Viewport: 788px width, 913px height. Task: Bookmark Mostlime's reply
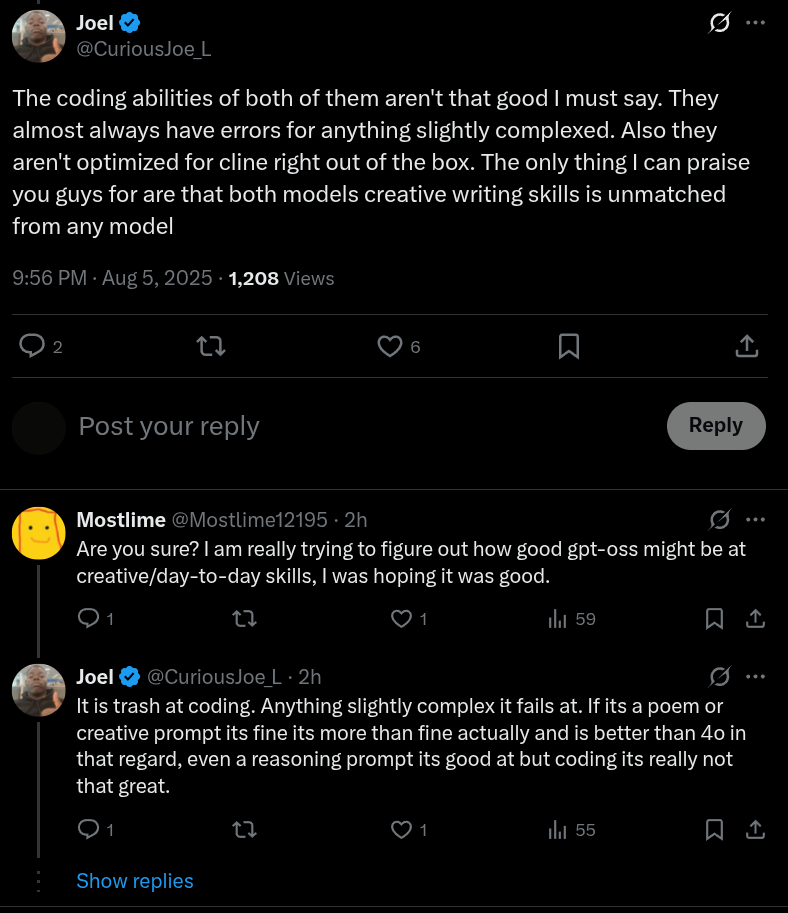714,619
